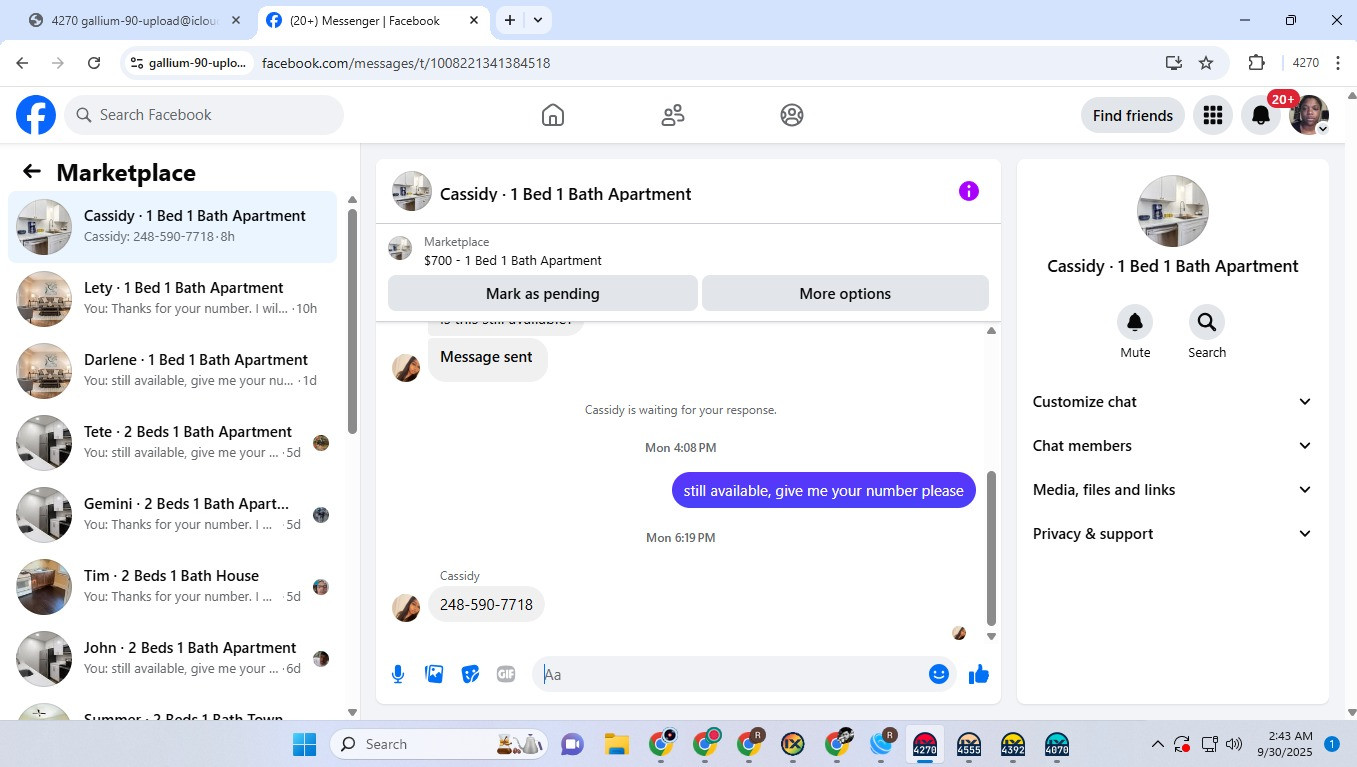The width and height of the screenshot is (1357, 767).
Task: Send a voice clip with microphone icon
Action: (x=398, y=674)
